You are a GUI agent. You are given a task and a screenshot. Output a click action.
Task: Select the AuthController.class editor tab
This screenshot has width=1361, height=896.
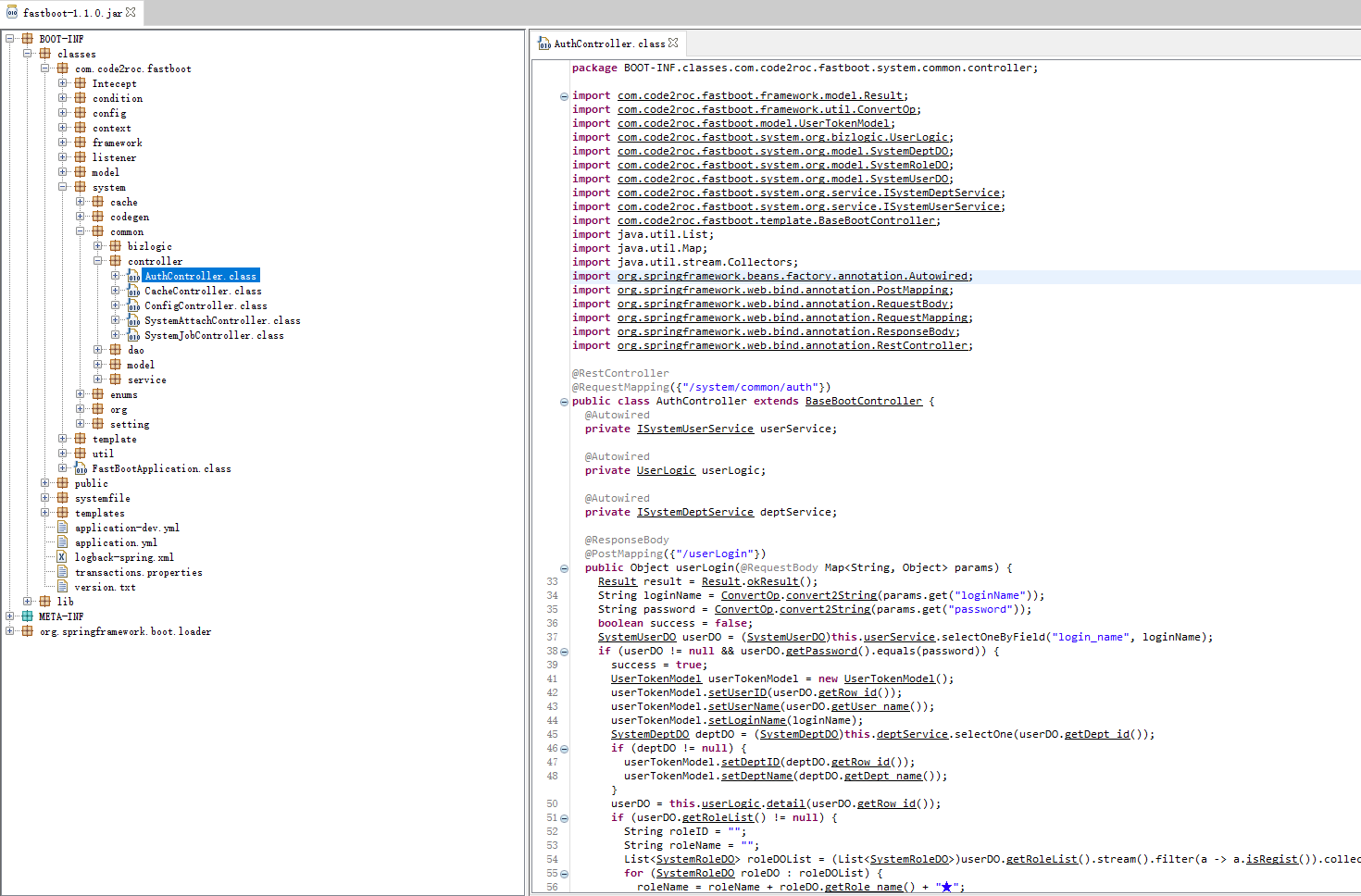click(x=608, y=44)
